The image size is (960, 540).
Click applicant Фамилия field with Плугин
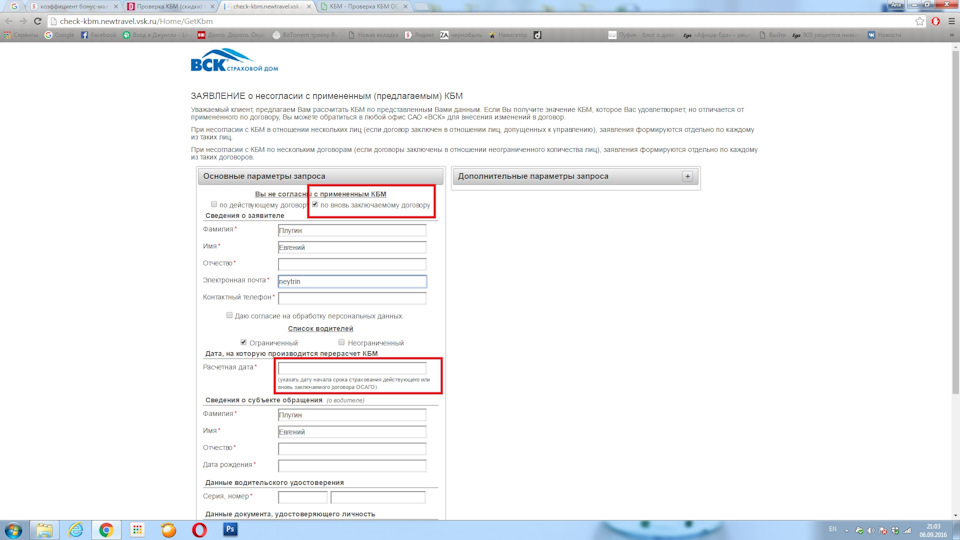pos(352,230)
